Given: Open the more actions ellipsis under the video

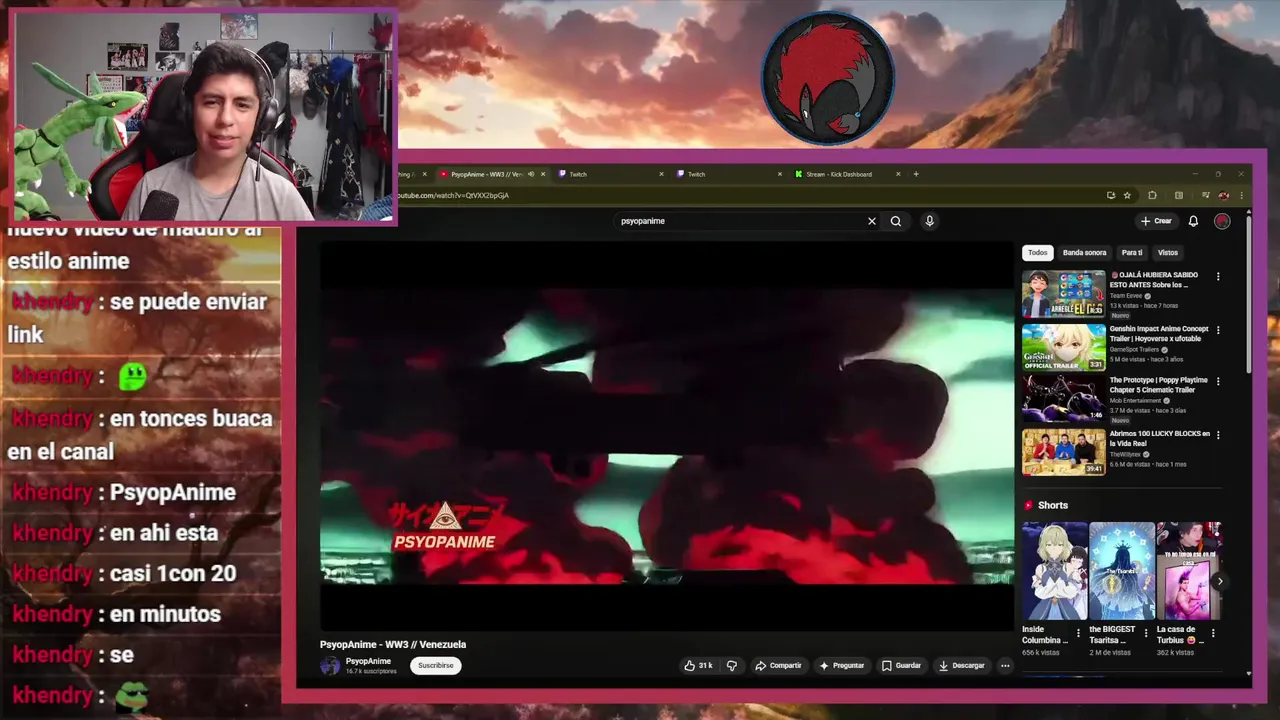Looking at the screenshot, I should pos(1005,665).
